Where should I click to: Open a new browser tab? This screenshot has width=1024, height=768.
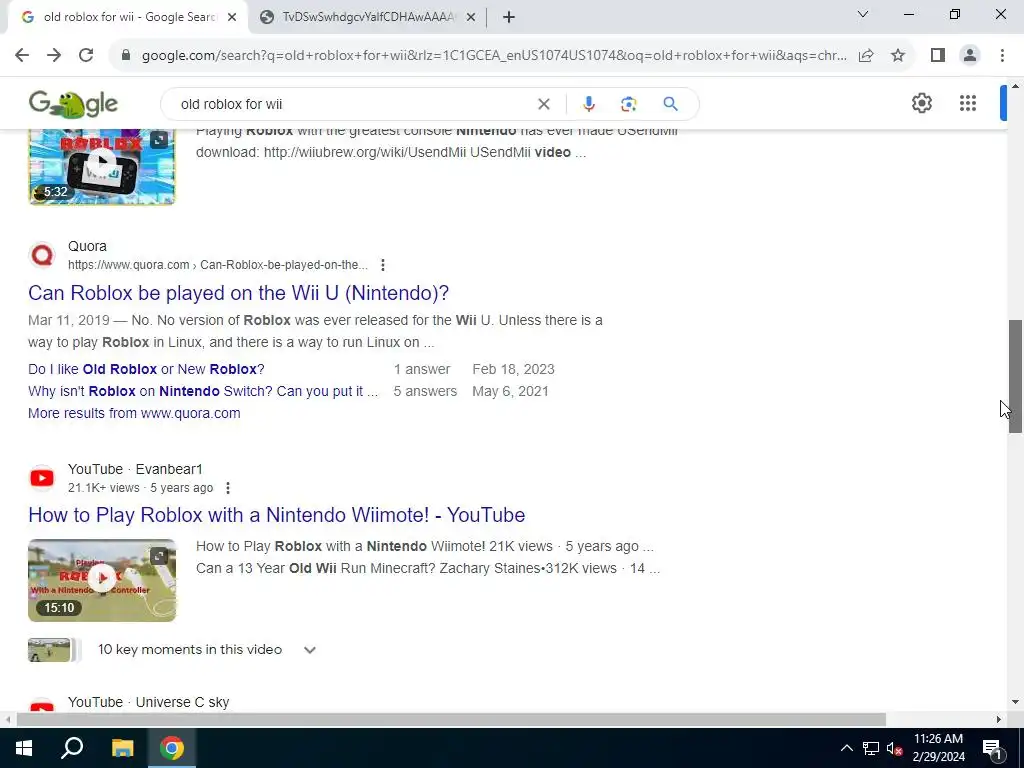point(509,18)
